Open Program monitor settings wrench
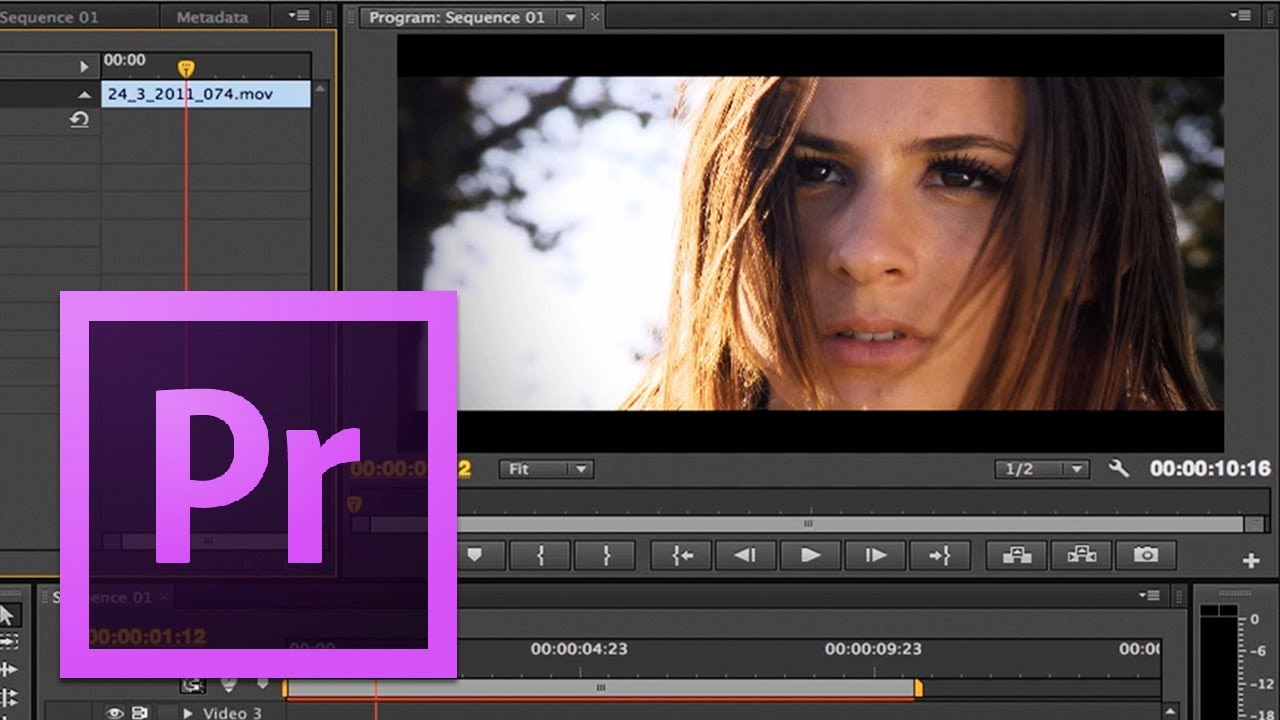This screenshot has width=1280, height=720. 1119,468
